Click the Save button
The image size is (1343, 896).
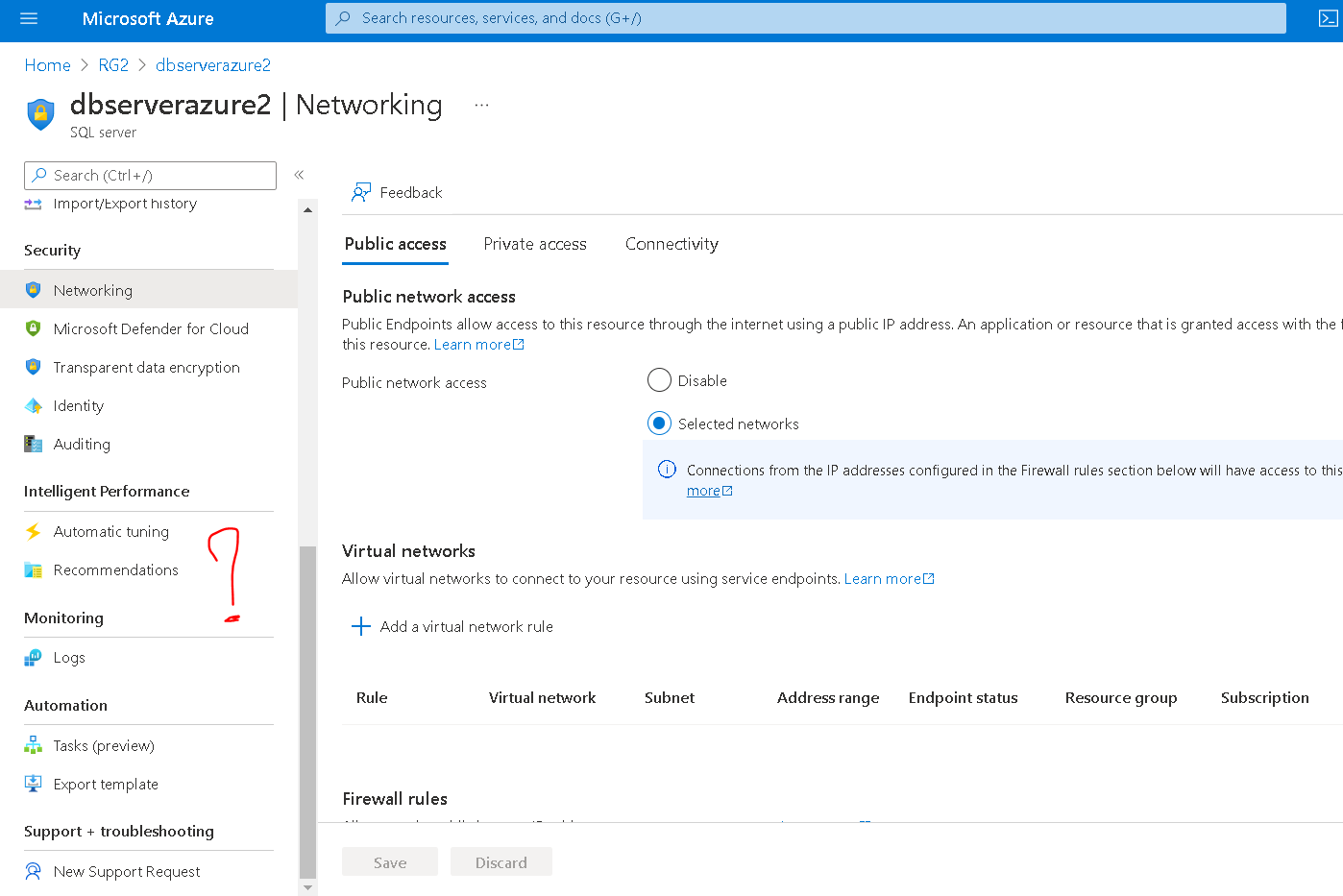point(390,862)
